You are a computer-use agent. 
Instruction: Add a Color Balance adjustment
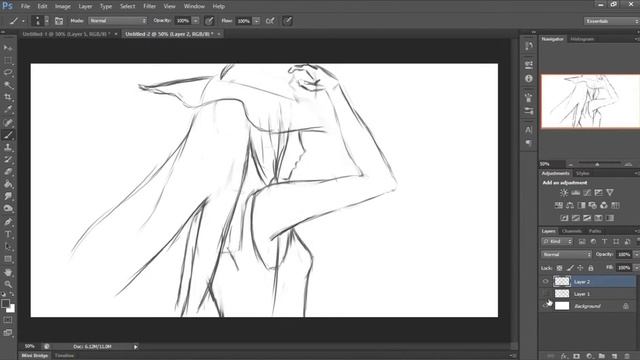pos(570,205)
